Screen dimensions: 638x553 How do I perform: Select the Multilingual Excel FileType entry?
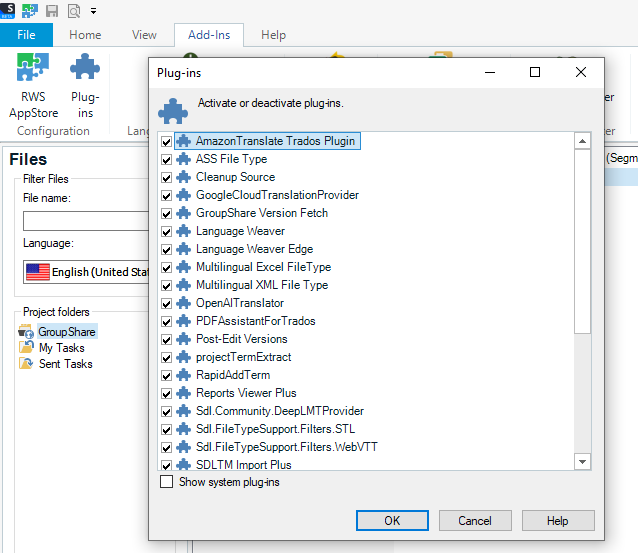click(264, 267)
